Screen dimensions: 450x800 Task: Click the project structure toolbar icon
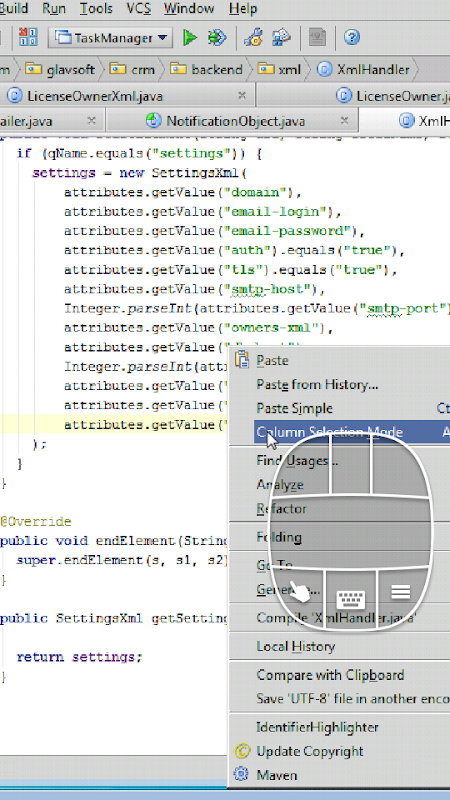click(x=281, y=37)
